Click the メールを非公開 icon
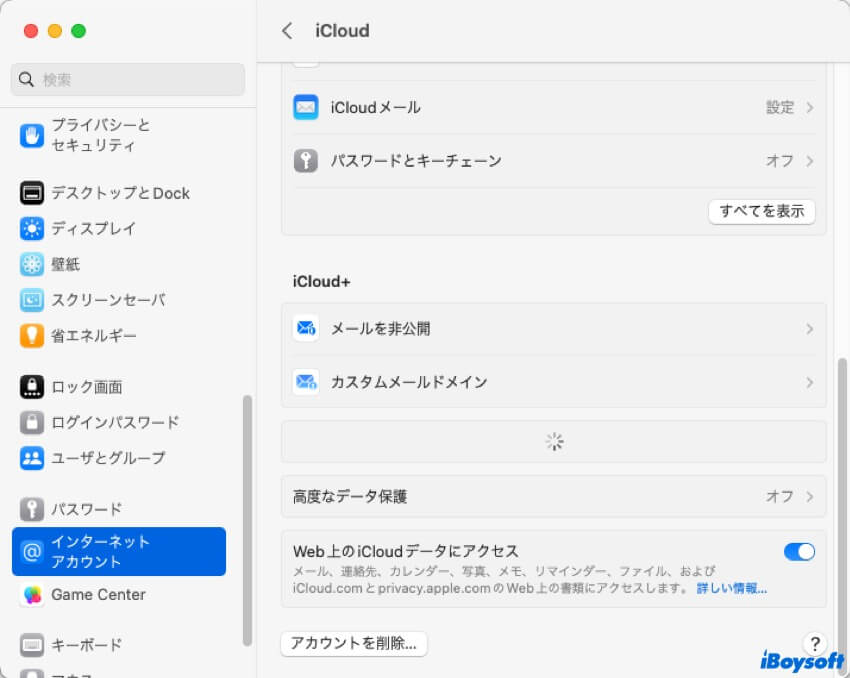 306,328
